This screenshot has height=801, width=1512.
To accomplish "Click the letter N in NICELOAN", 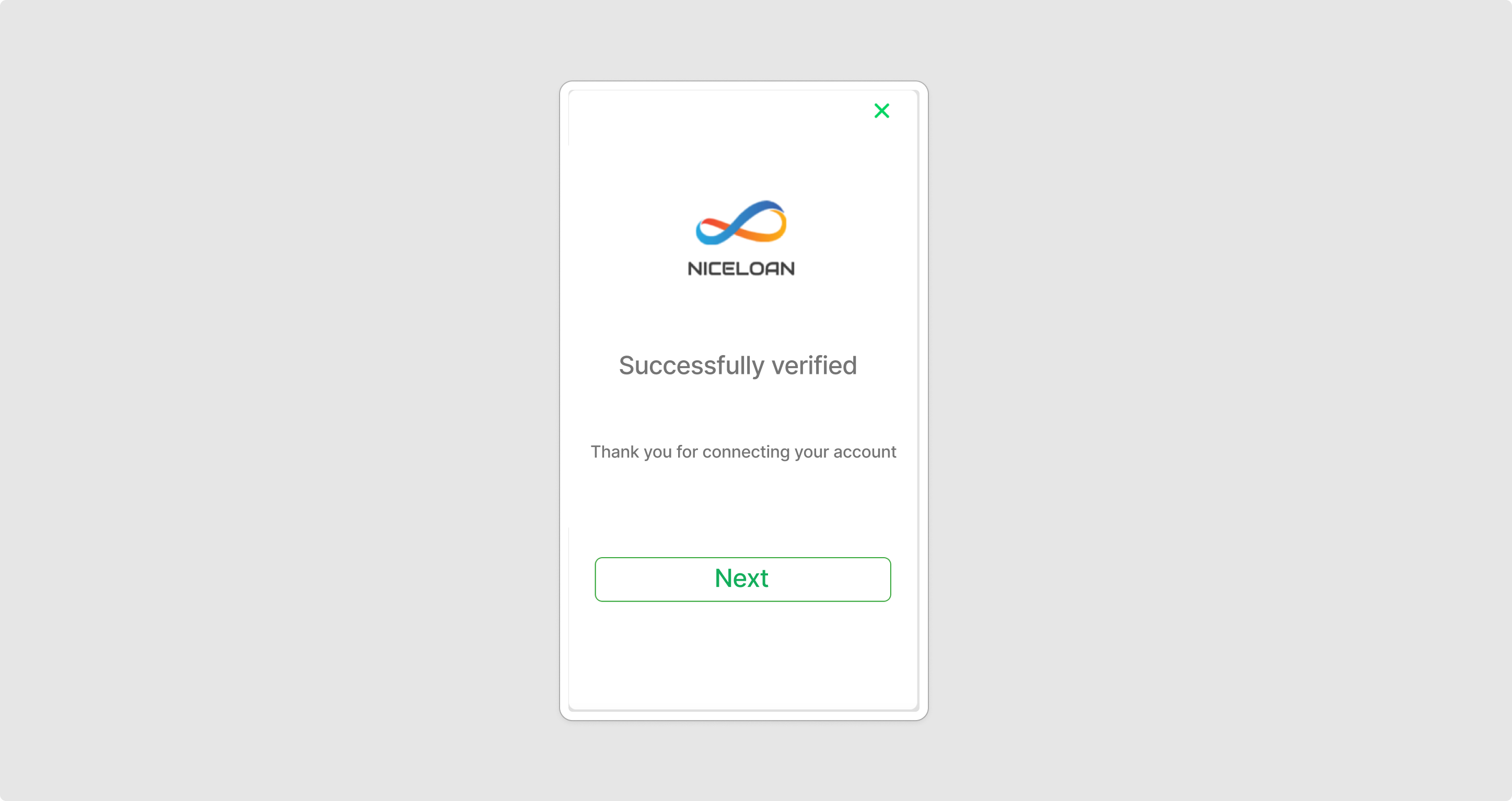I will click(694, 269).
